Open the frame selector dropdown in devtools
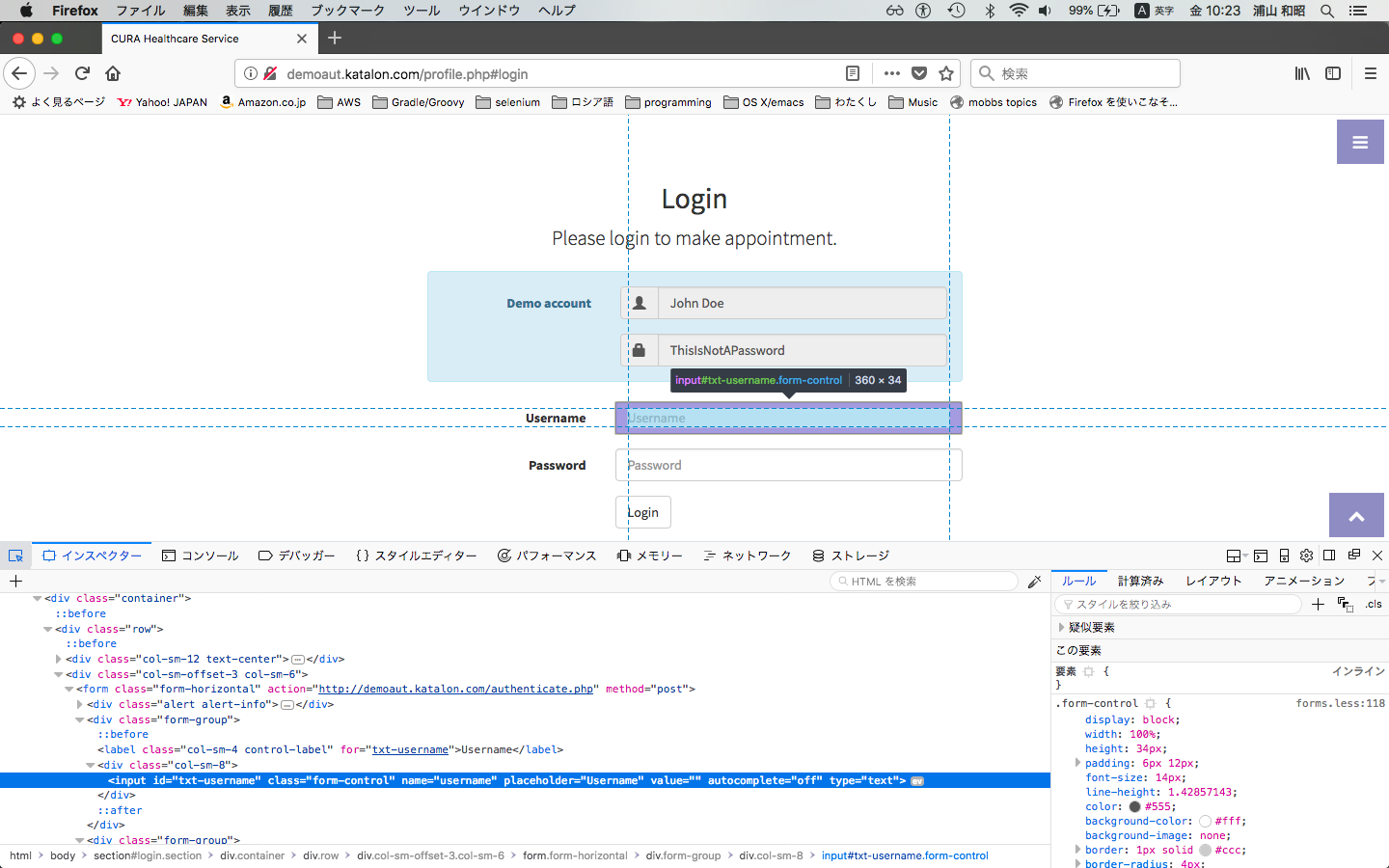 [1236, 556]
